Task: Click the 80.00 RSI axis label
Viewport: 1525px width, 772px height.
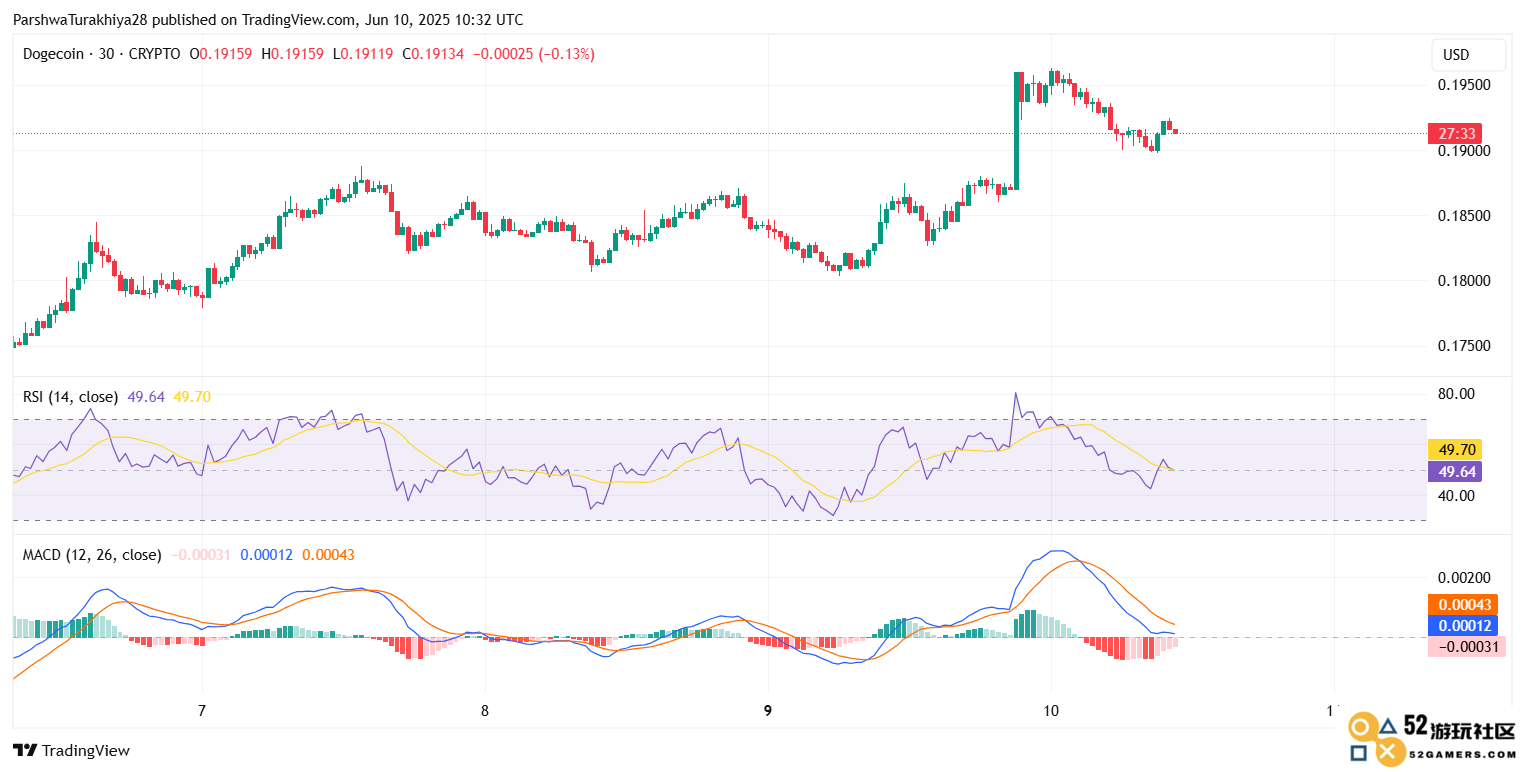Action: coord(1456,394)
